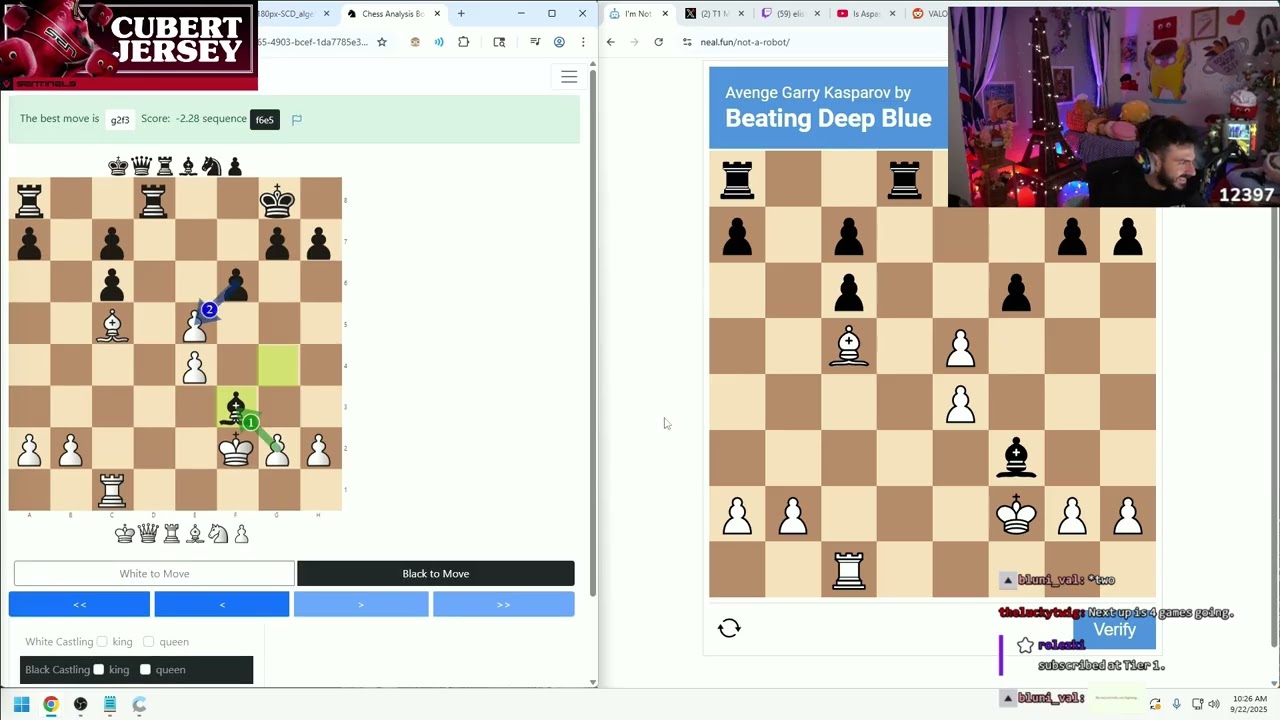Click the taskbar clock showing 10:26 AM
This screenshot has height=720, width=1280.
click(1249, 704)
